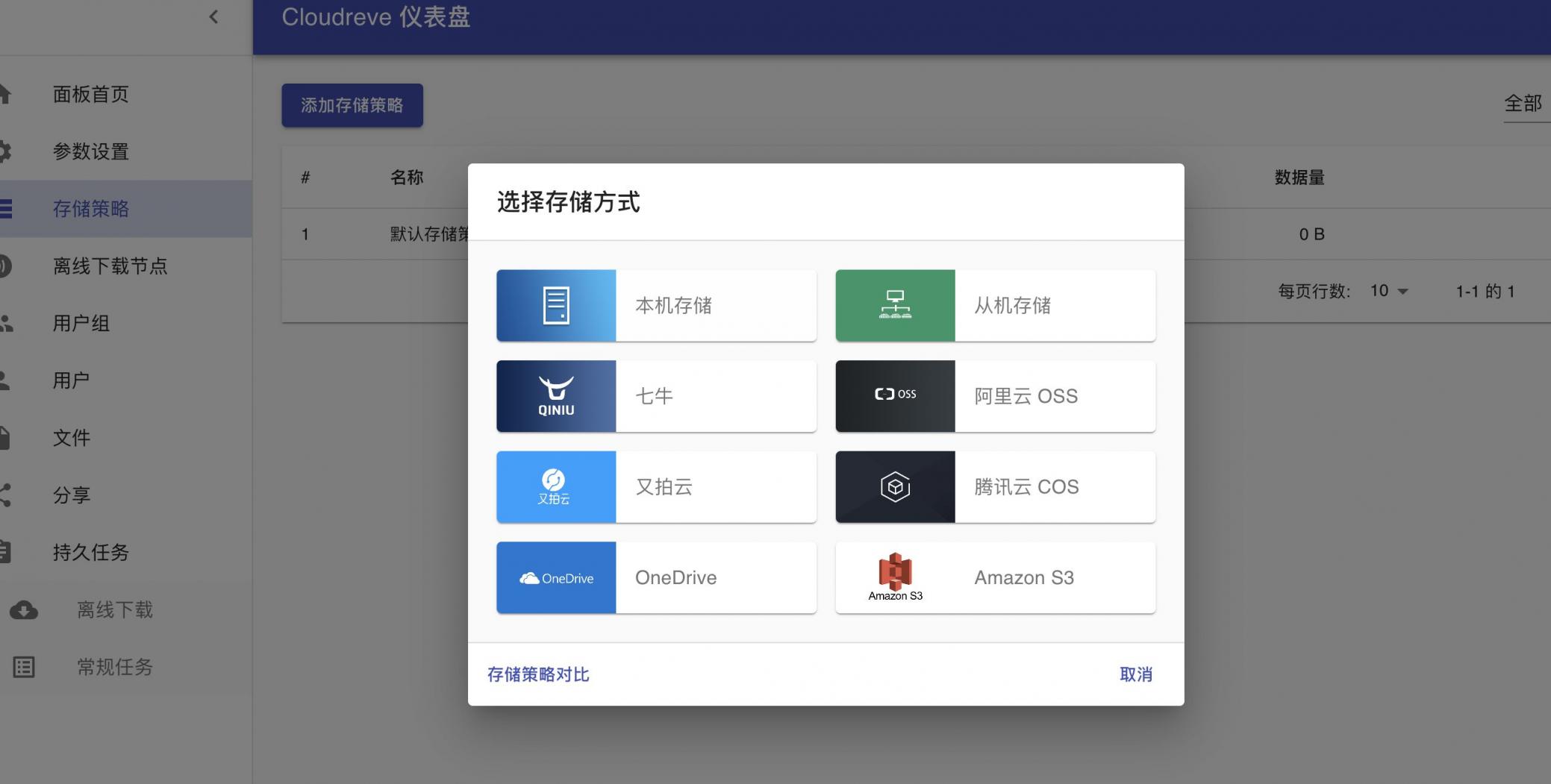Open 参数设置 from the sidebar menu

coord(90,151)
